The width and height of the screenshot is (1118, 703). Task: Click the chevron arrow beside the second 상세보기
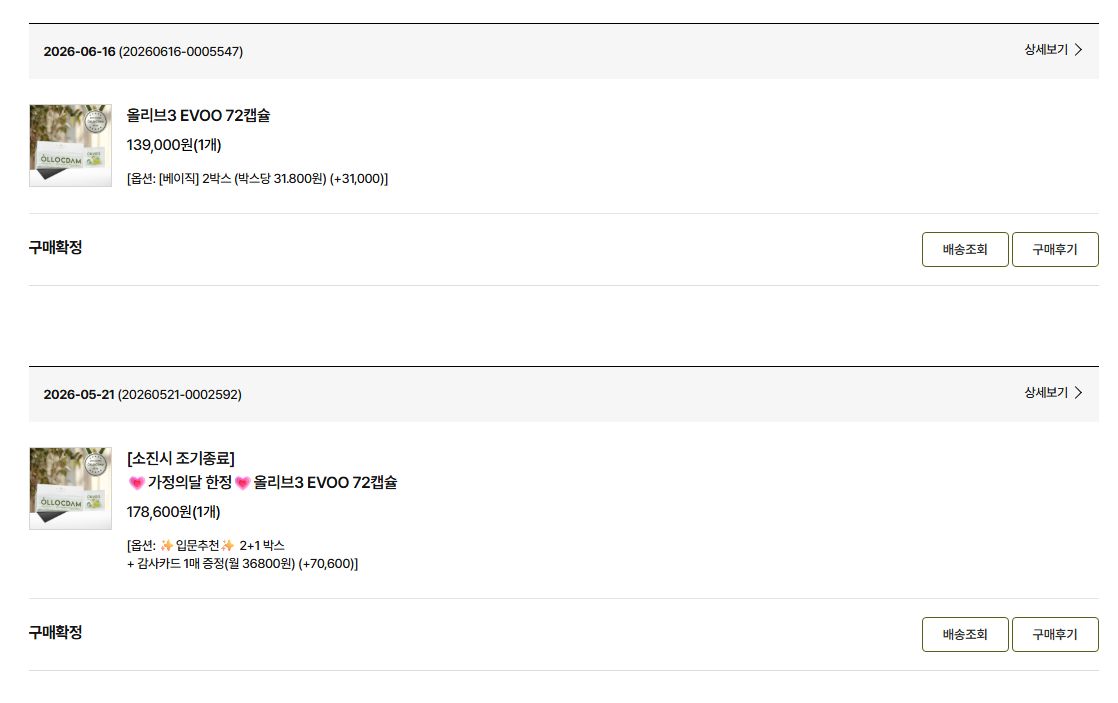(x=1078, y=393)
